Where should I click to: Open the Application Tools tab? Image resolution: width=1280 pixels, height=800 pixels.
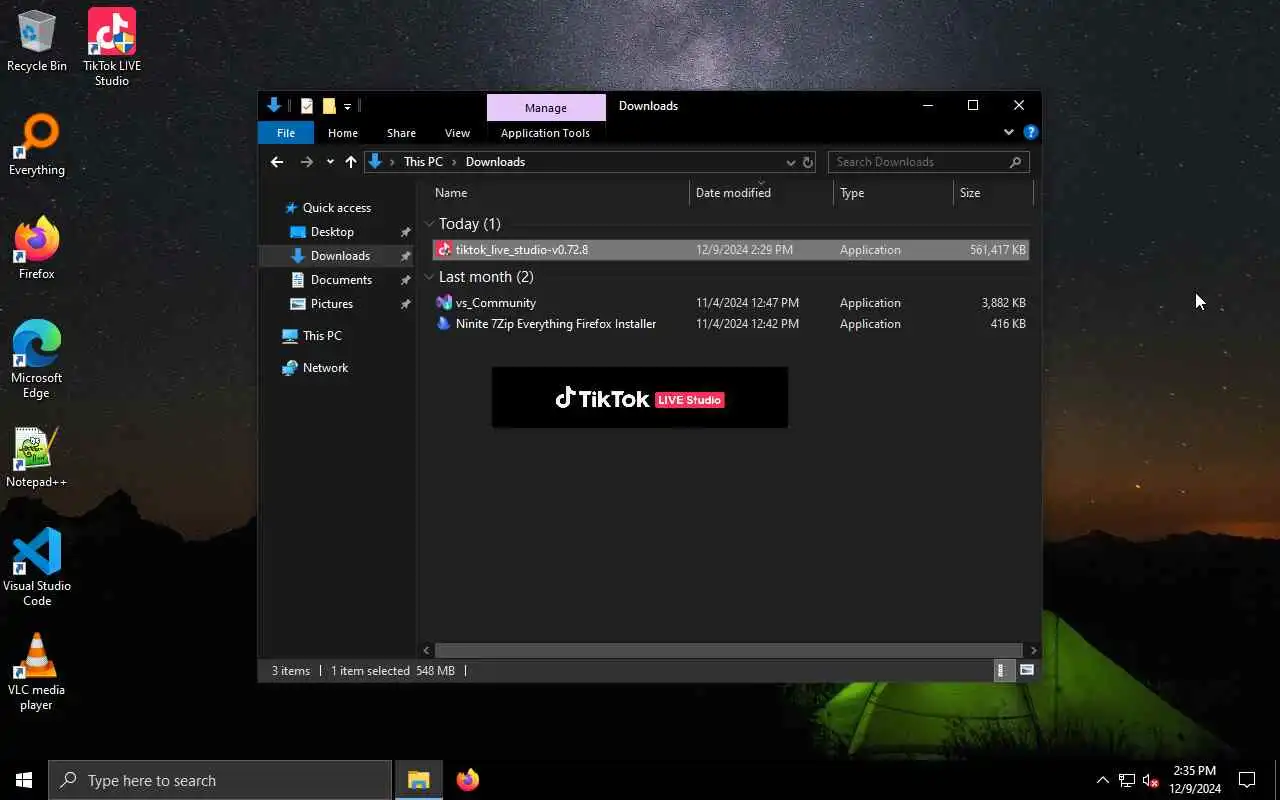click(545, 133)
